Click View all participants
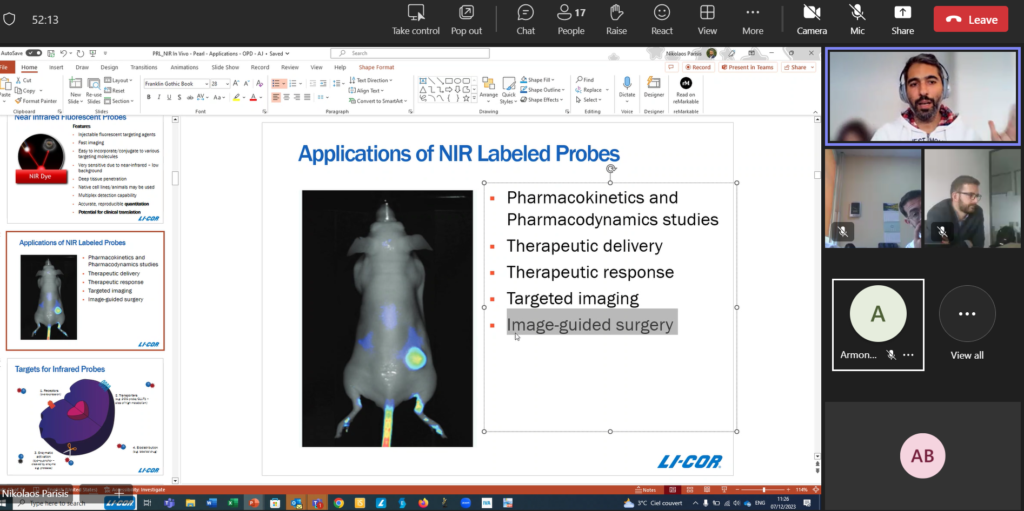Screen dimensions: 1024x511 click(x=967, y=325)
